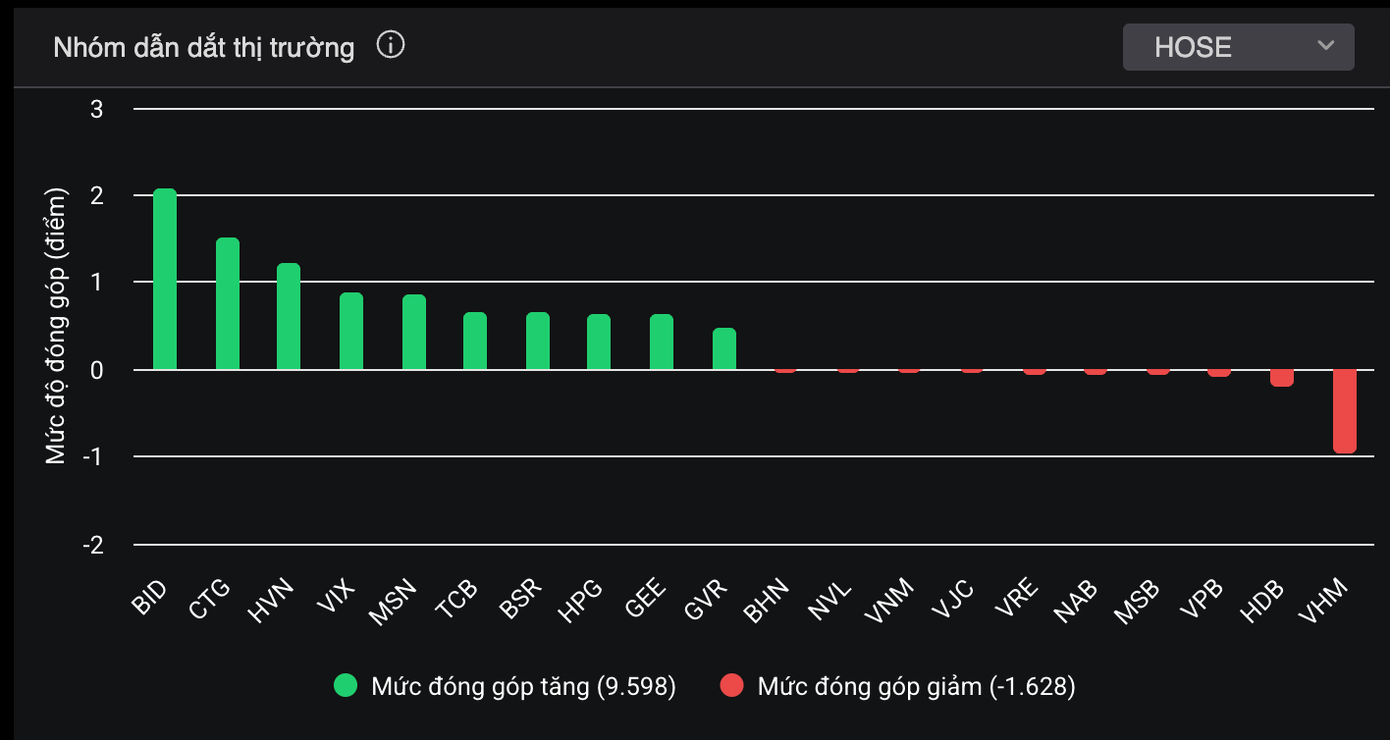Click the TCB bar in the chart
The width and height of the screenshot is (1390, 740).
(x=475, y=341)
